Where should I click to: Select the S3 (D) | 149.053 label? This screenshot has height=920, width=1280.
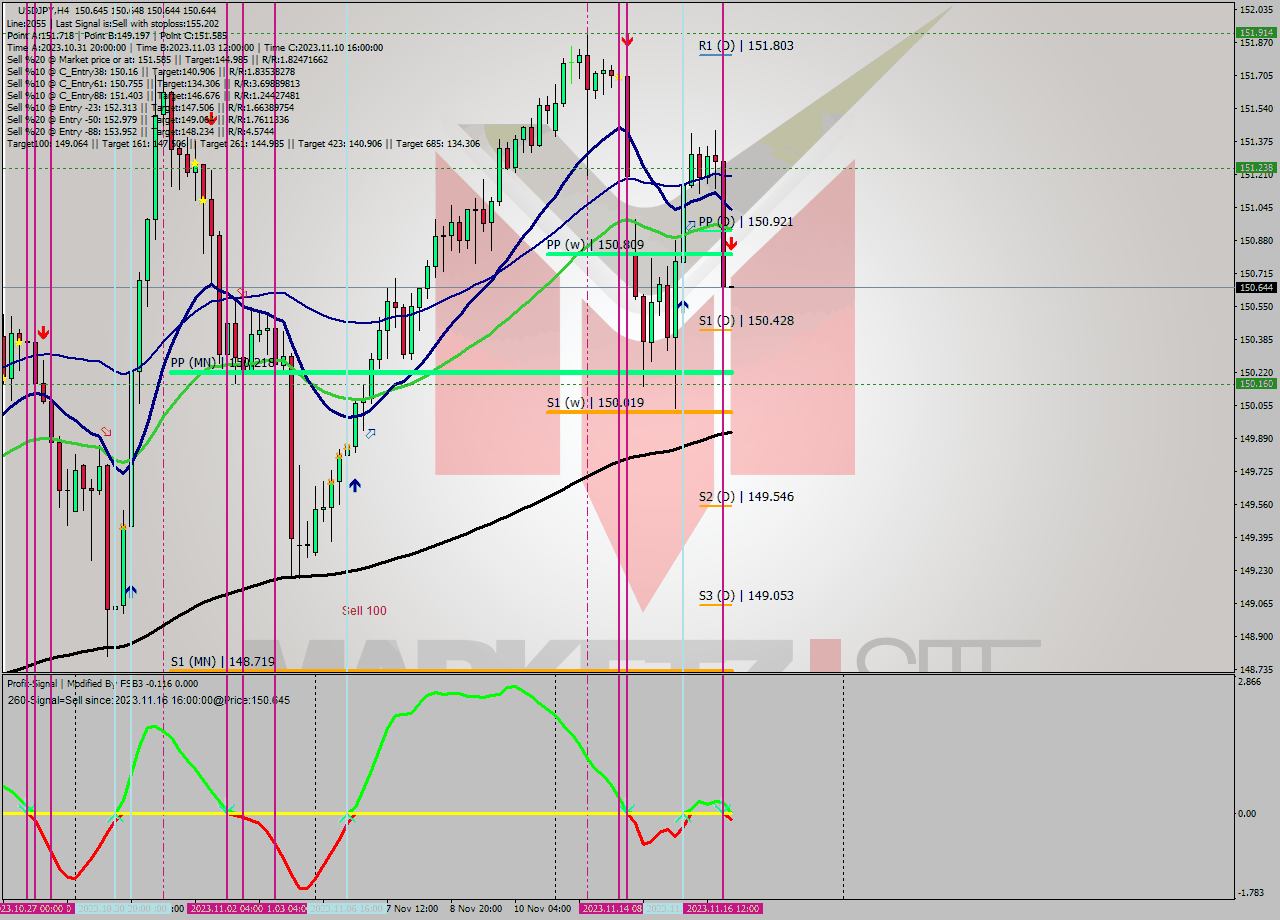(746, 596)
